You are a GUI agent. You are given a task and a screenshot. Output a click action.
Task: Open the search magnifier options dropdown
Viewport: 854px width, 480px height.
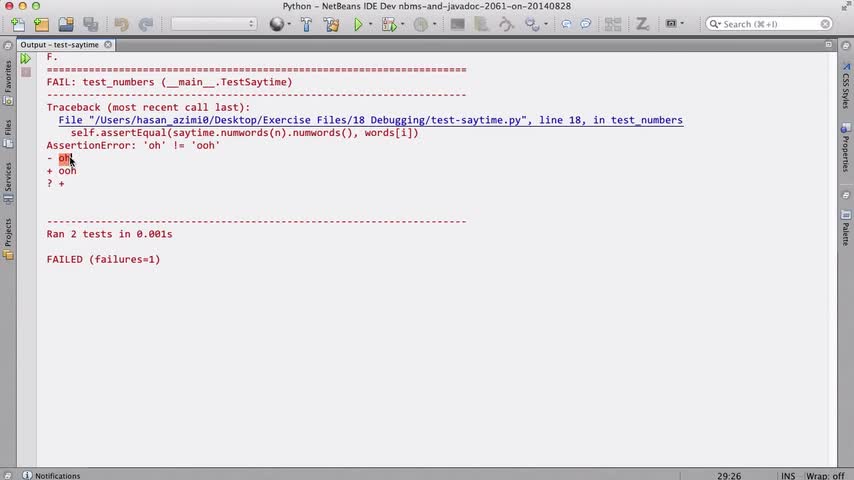(715, 24)
